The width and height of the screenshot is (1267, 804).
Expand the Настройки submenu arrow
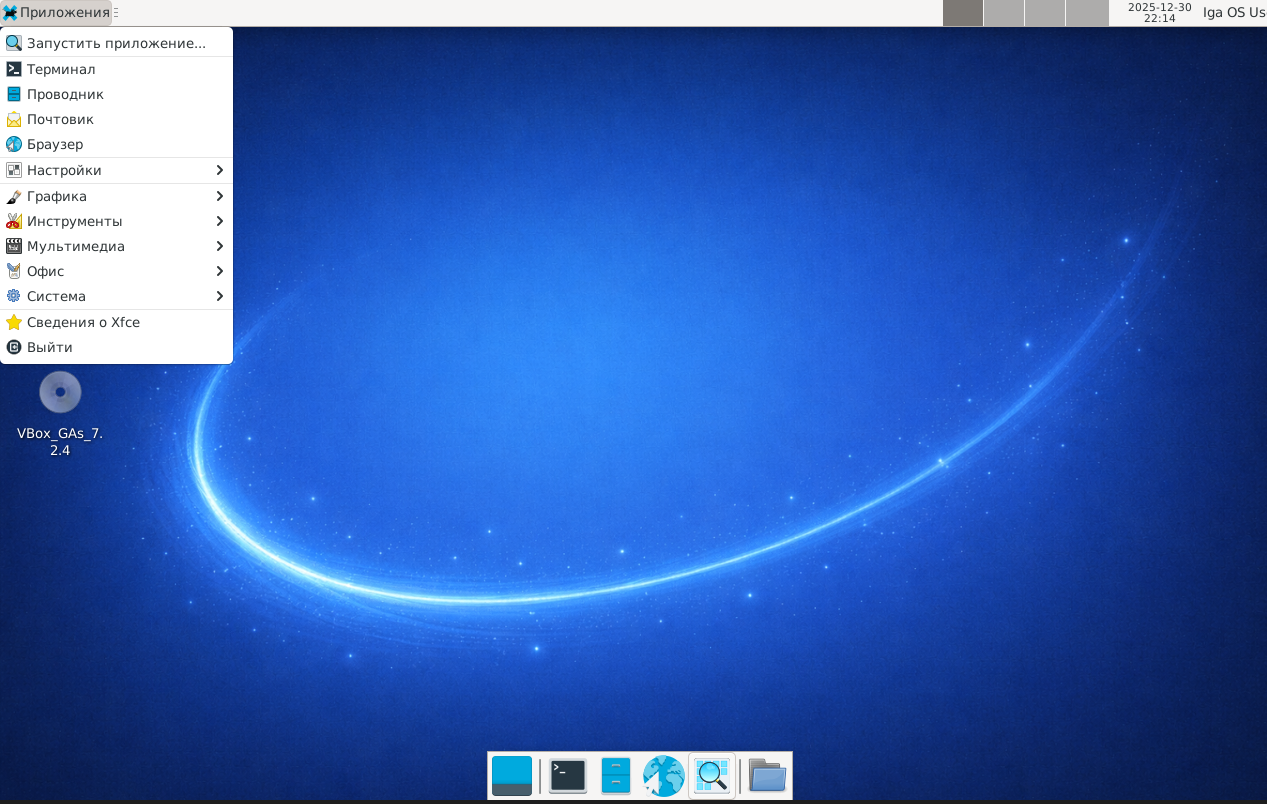coord(219,170)
